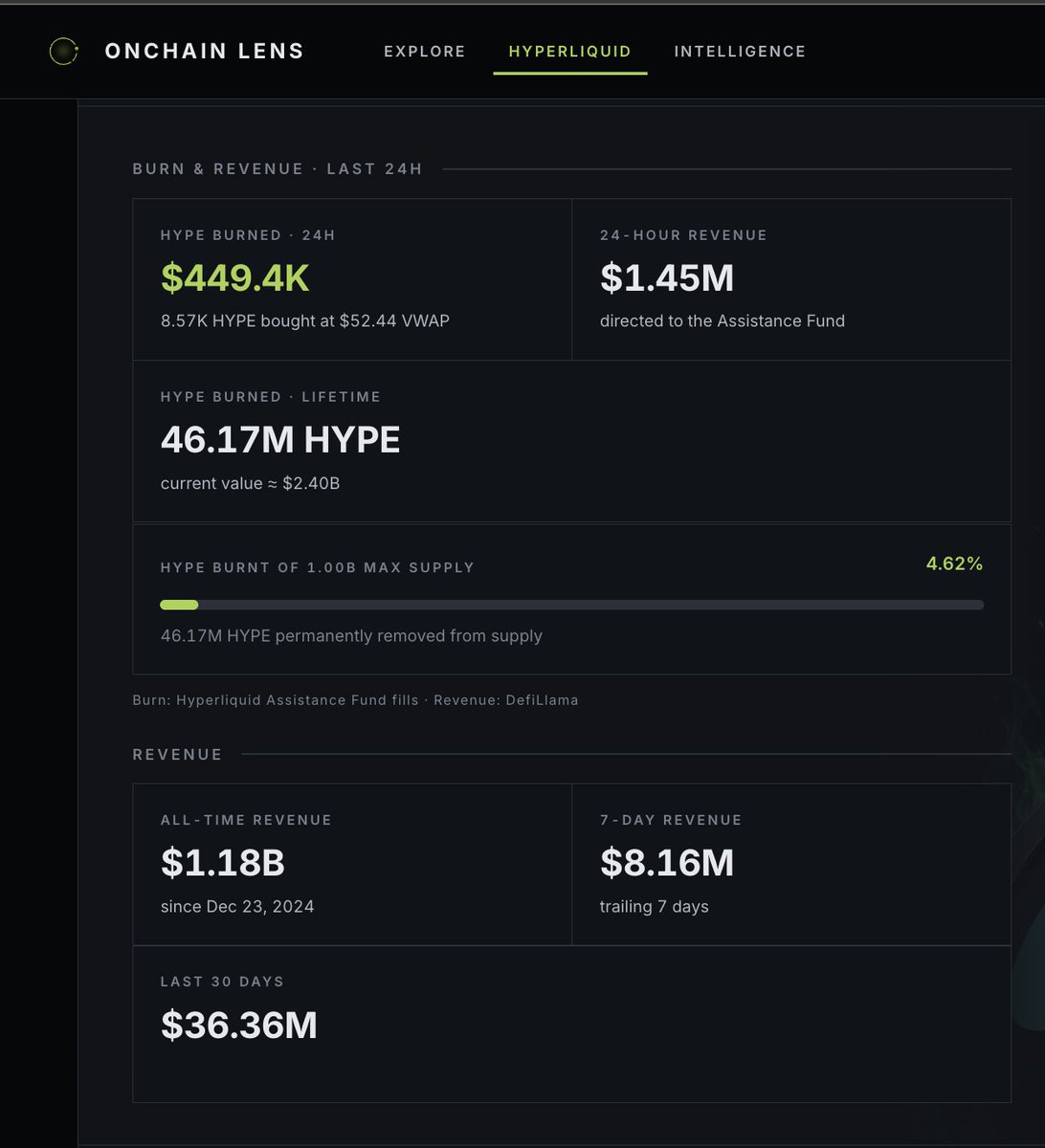Click 'HYPE BURNT OF 1.00B MAX SUPPLY' label
This screenshot has width=1045, height=1148.
(318, 567)
